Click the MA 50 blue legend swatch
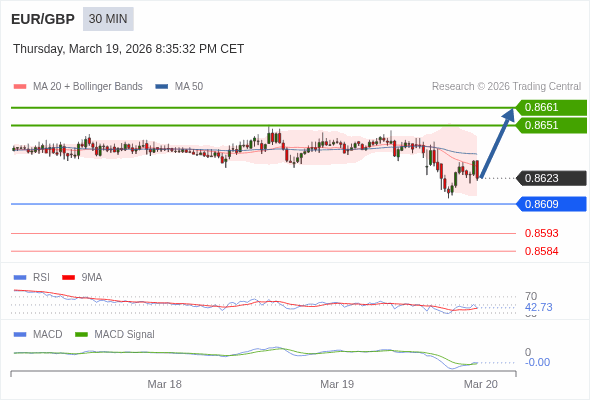 point(162,87)
